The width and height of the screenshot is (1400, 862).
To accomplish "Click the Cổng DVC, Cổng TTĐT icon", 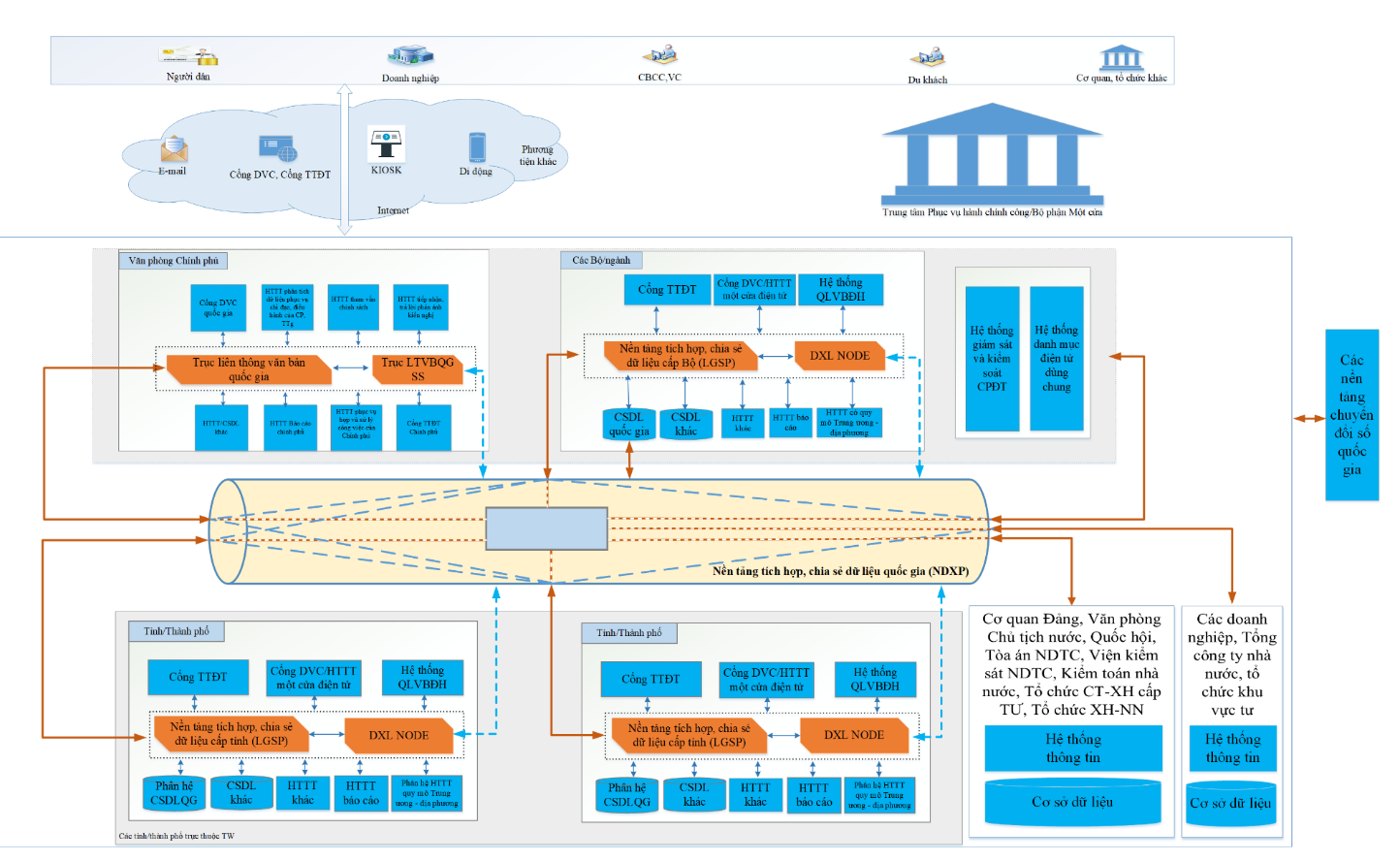I will (277, 148).
